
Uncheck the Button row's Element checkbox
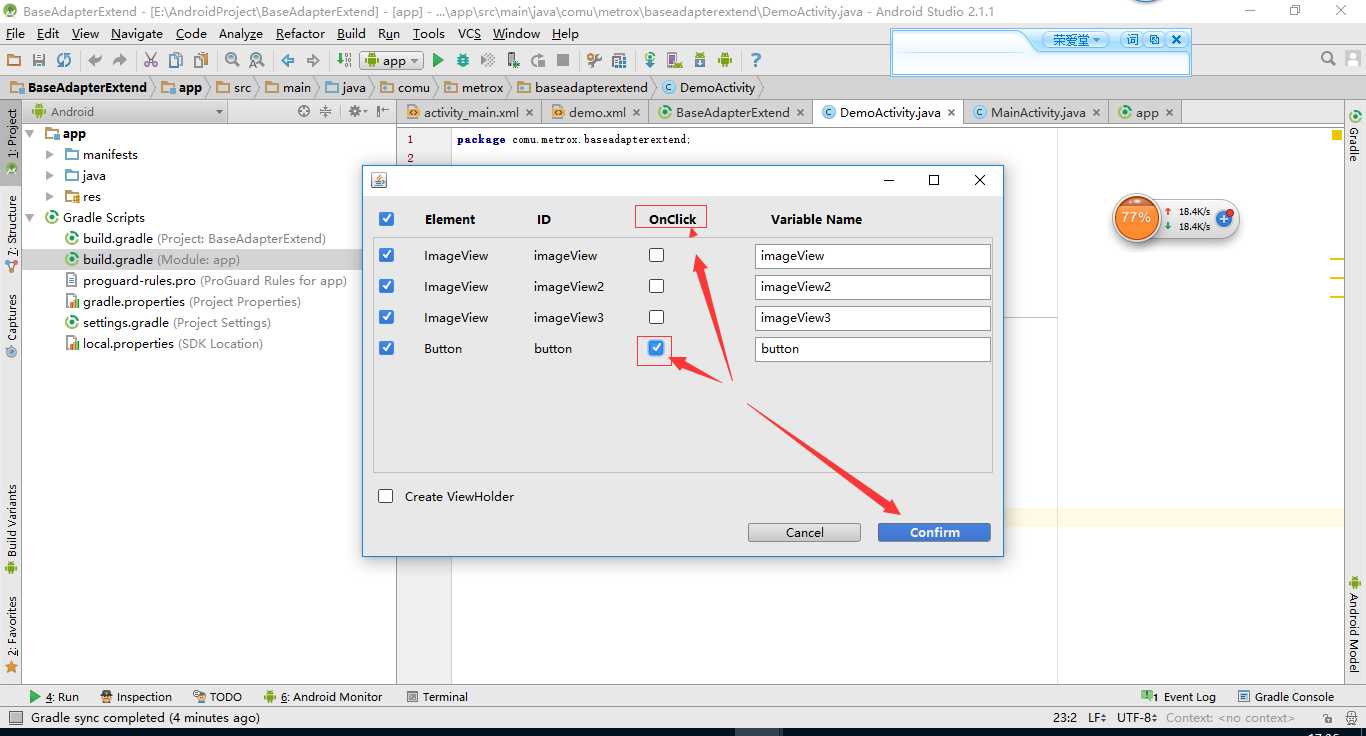coord(387,348)
